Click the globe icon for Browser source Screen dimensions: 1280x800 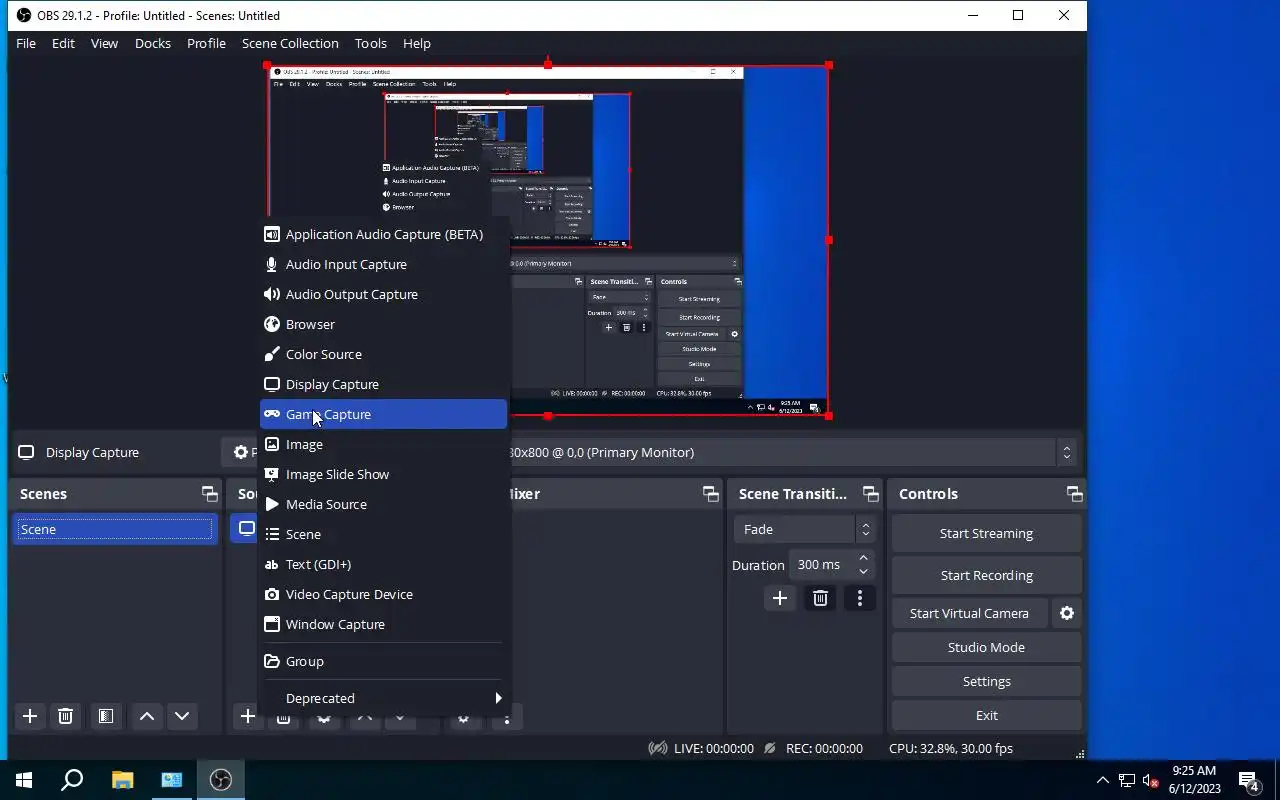[271, 324]
